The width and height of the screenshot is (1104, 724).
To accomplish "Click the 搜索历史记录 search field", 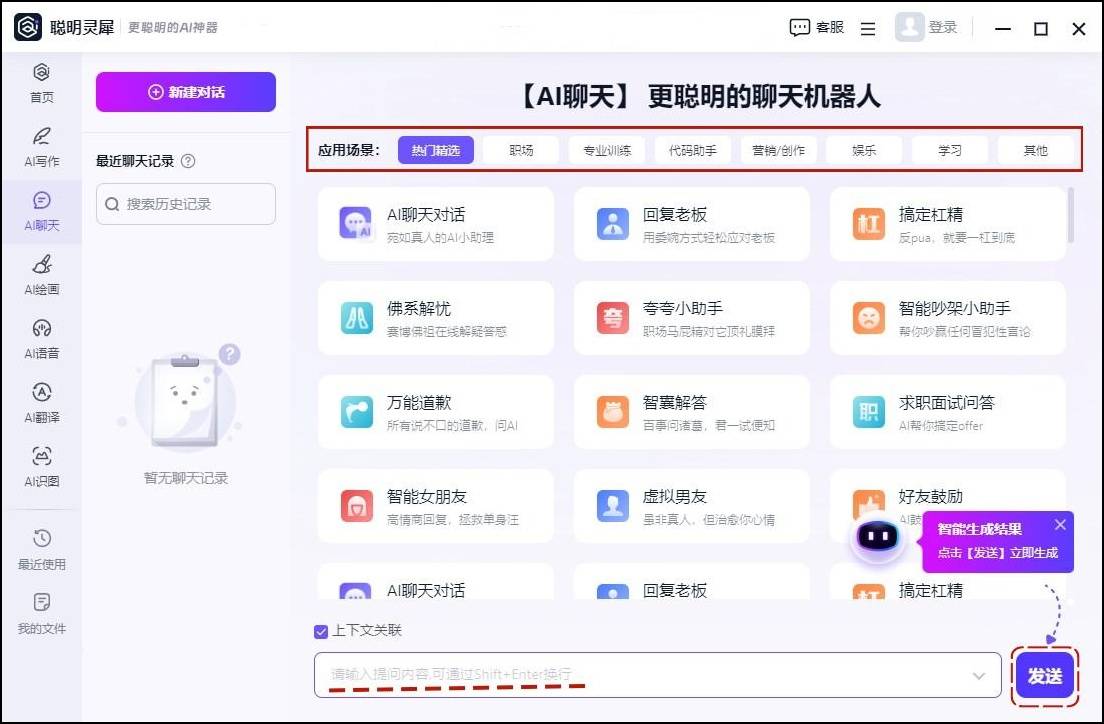I will (x=186, y=204).
